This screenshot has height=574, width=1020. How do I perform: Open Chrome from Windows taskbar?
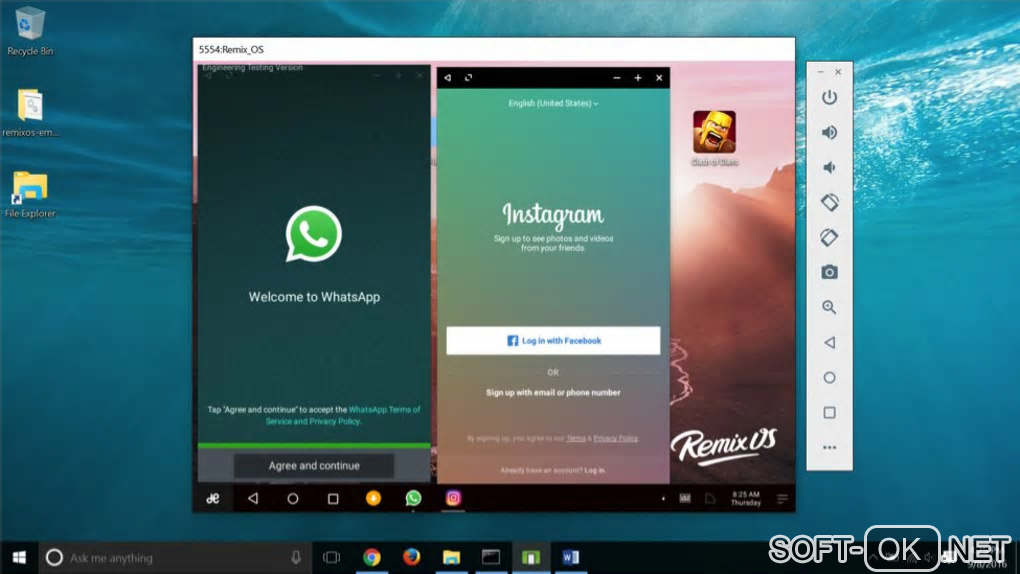pos(372,558)
